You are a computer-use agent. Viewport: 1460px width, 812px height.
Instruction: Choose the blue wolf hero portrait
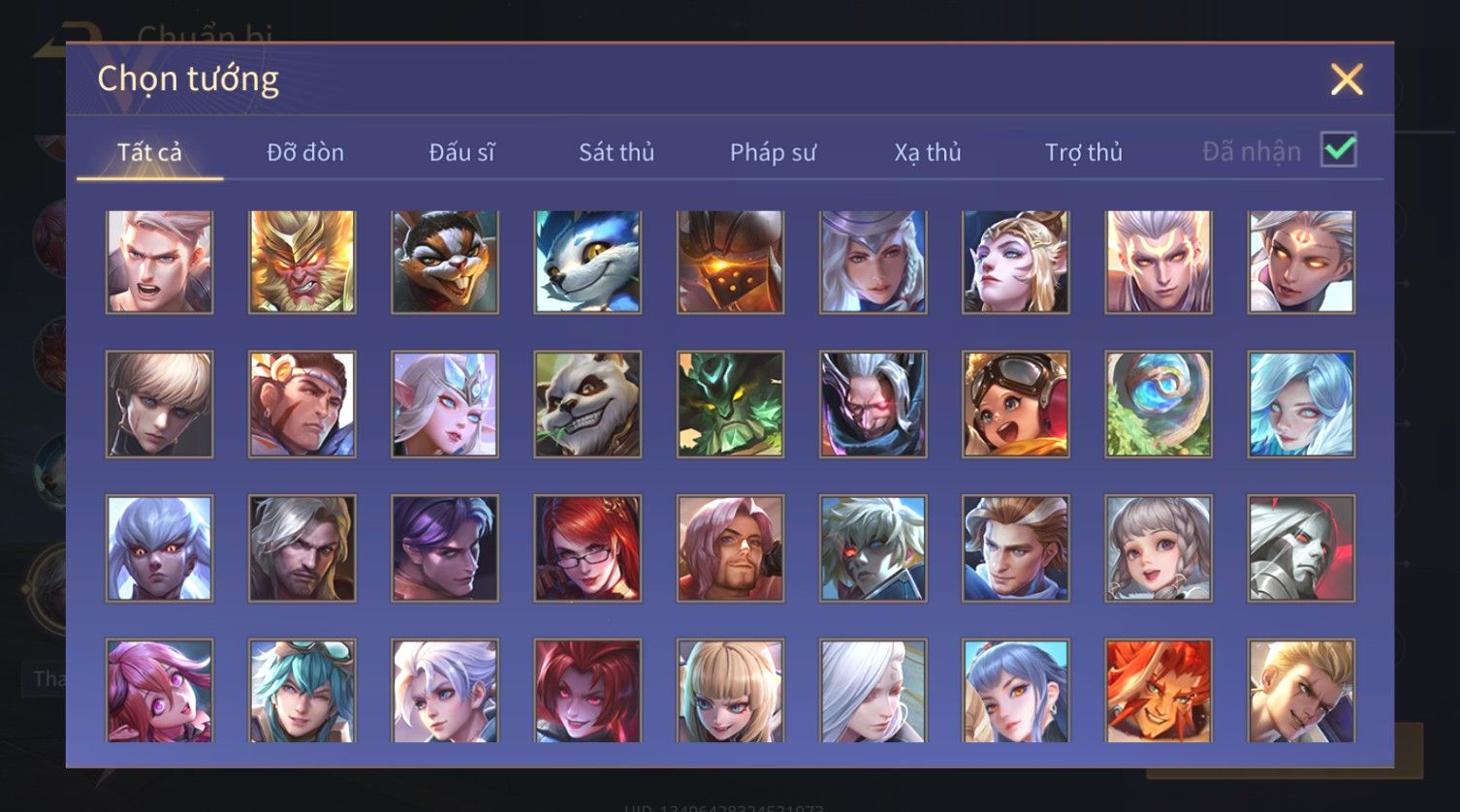(x=587, y=262)
